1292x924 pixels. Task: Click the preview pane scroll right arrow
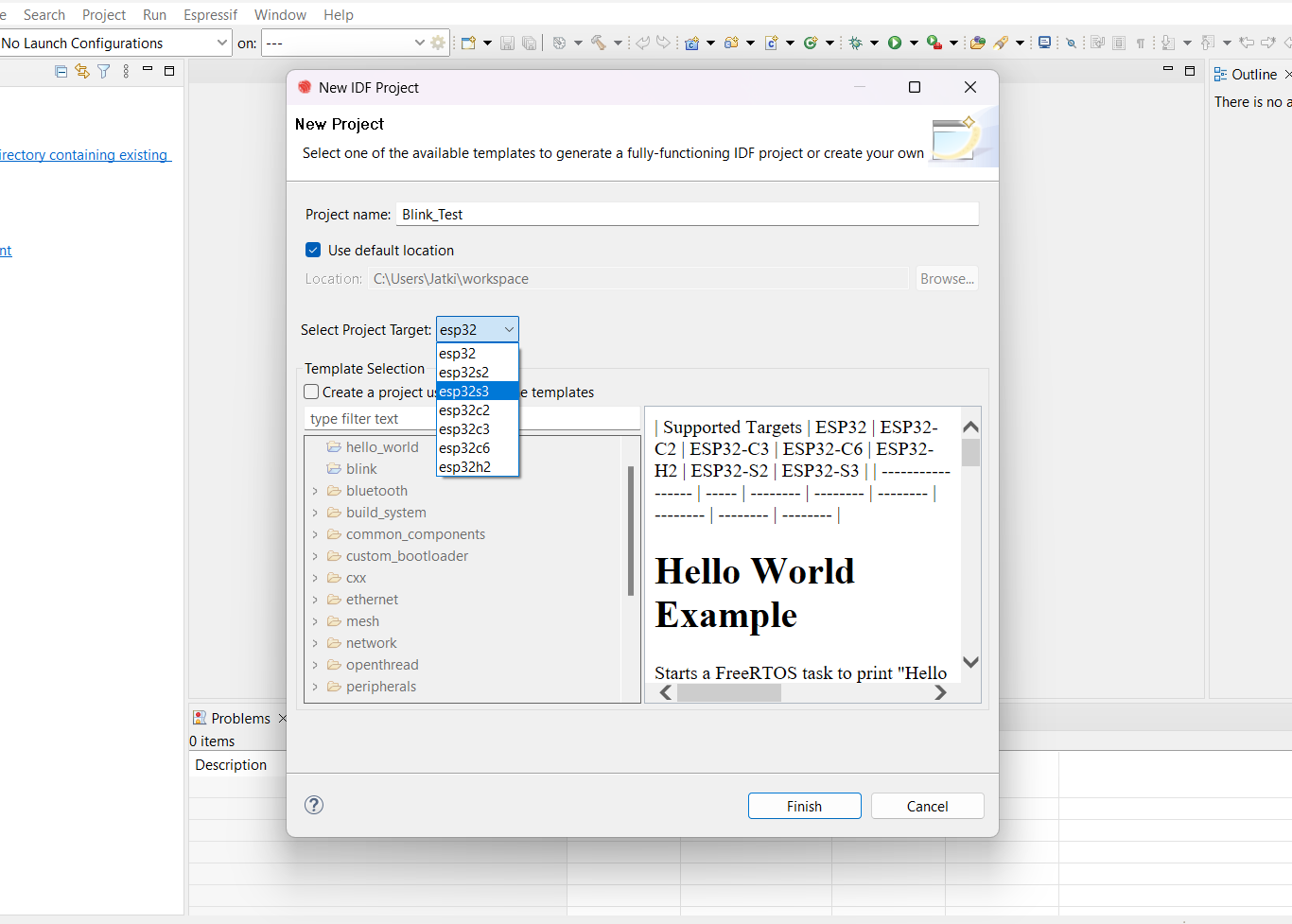pos(940,692)
